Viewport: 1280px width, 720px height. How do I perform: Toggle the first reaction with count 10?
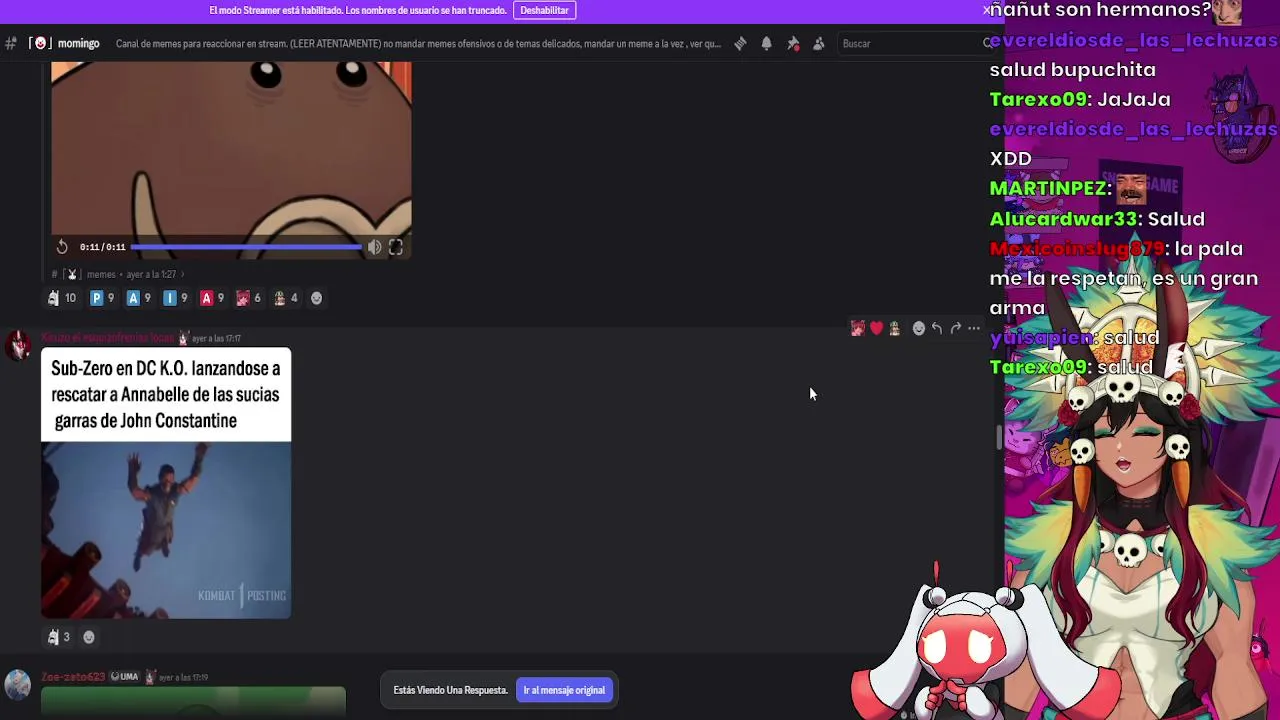62,298
